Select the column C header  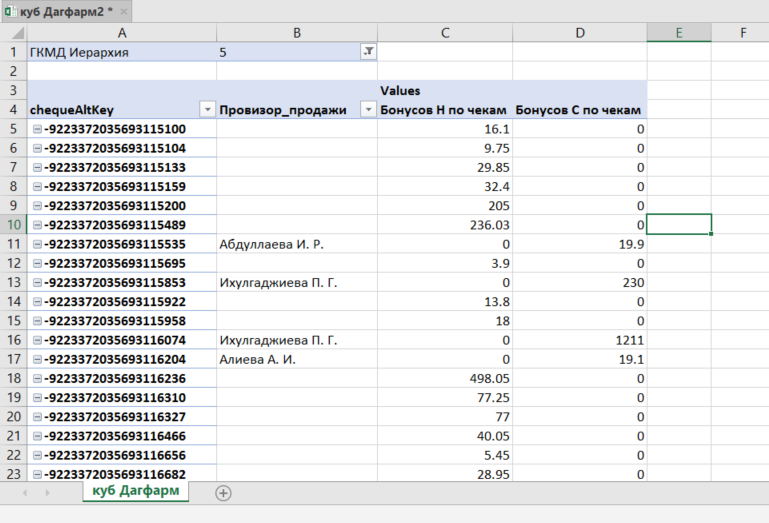(x=445, y=32)
